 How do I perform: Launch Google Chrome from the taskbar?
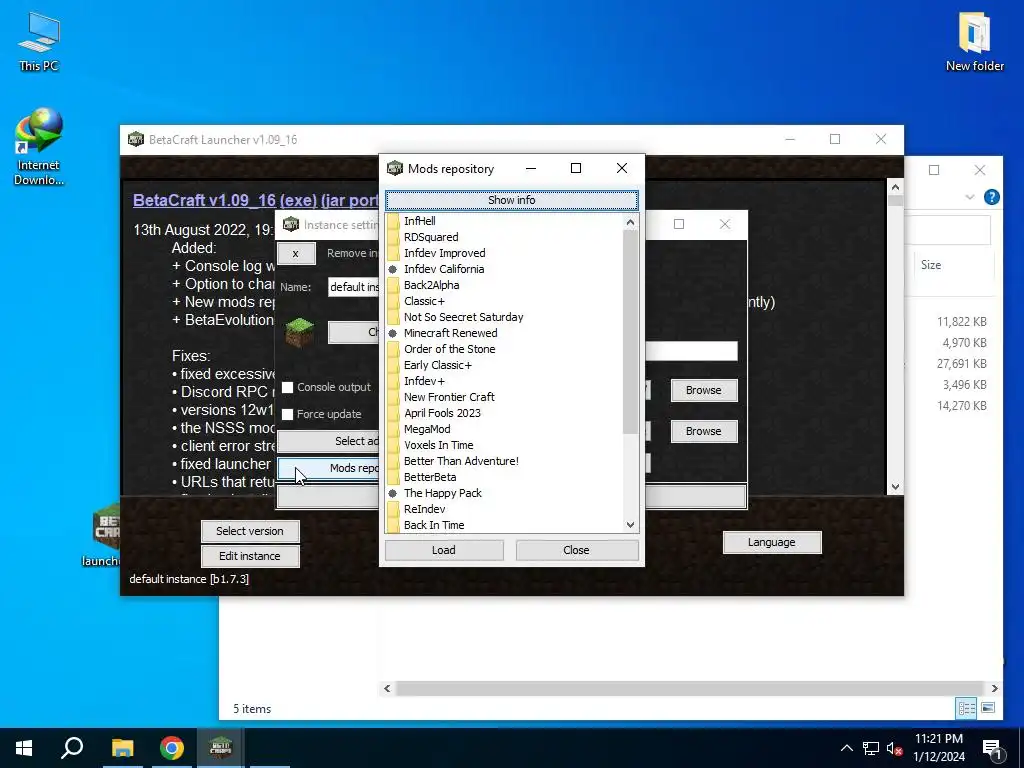pyautogui.click(x=172, y=748)
